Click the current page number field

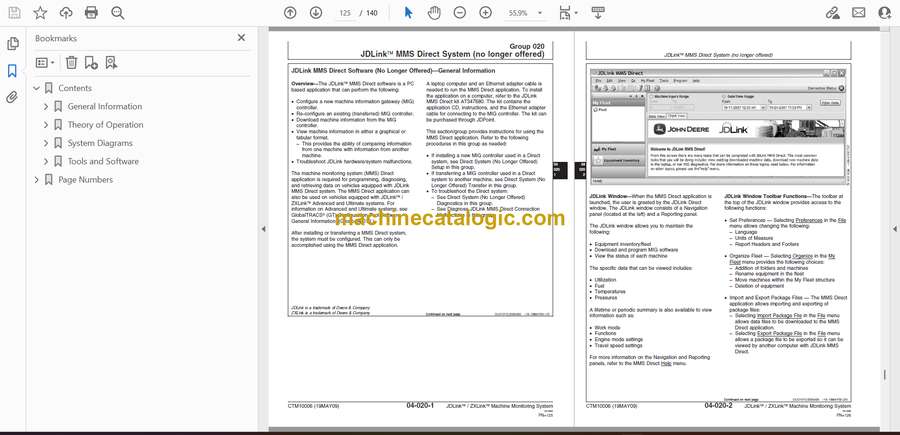coord(345,13)
